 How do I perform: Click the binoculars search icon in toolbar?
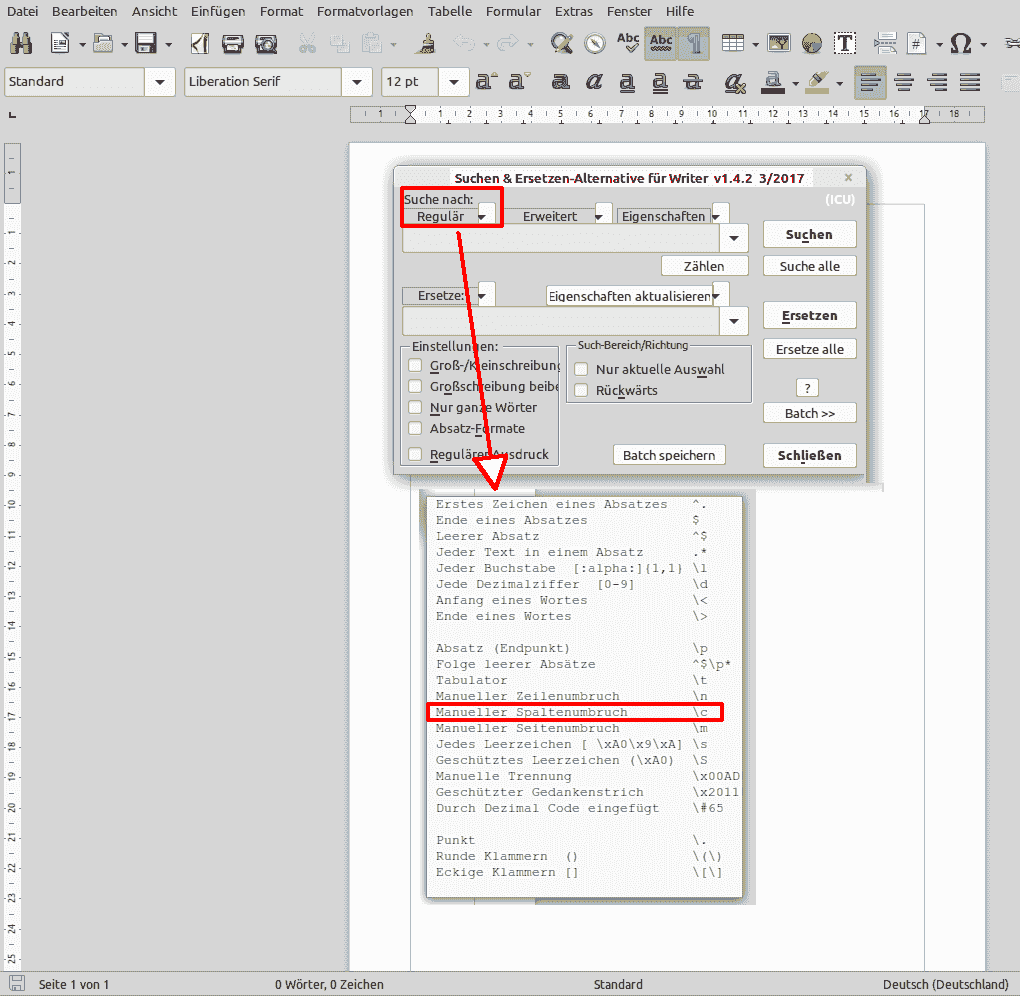pyautogui.click(x=21, y=44)
